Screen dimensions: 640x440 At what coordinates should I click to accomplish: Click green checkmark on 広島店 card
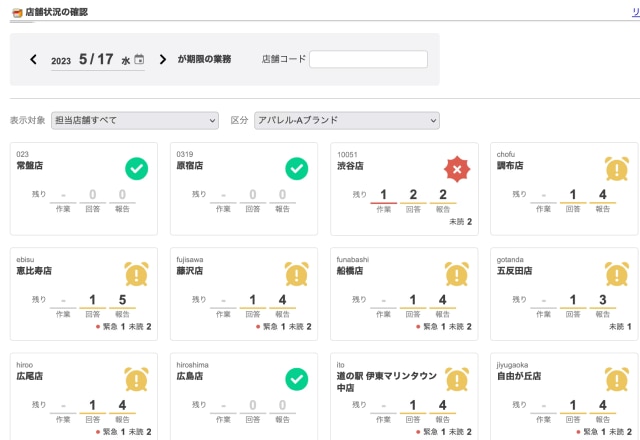point(297,379)
